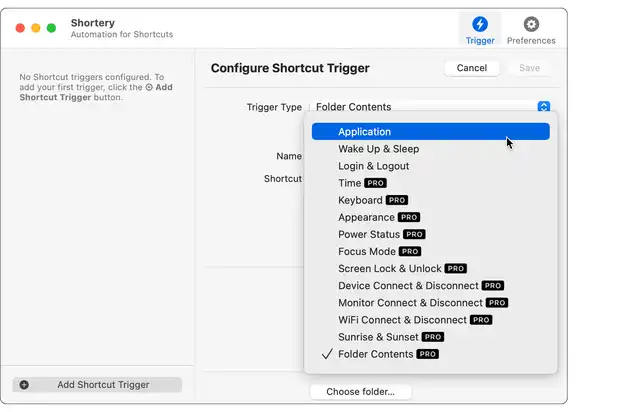Click the Choose folder... button
Image resolution: width=640 pixels, height=412 pixels.
pyautogui.click(x=360, y=392)
